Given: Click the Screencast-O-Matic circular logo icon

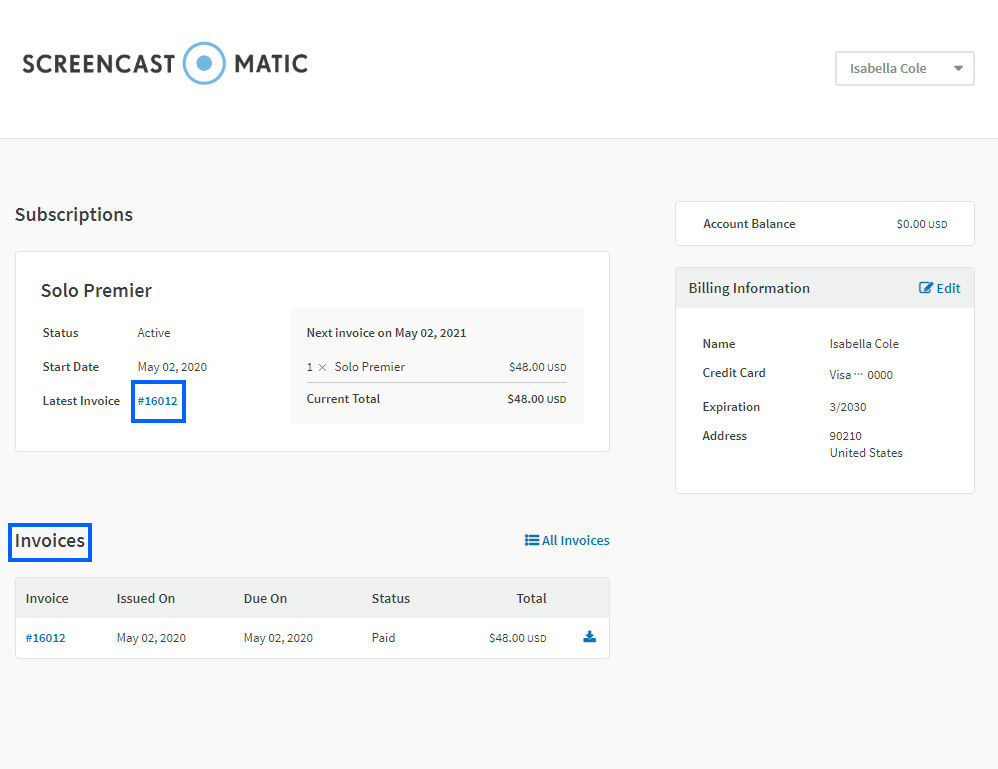Looking at the screenshot, I should coord(204,63).
